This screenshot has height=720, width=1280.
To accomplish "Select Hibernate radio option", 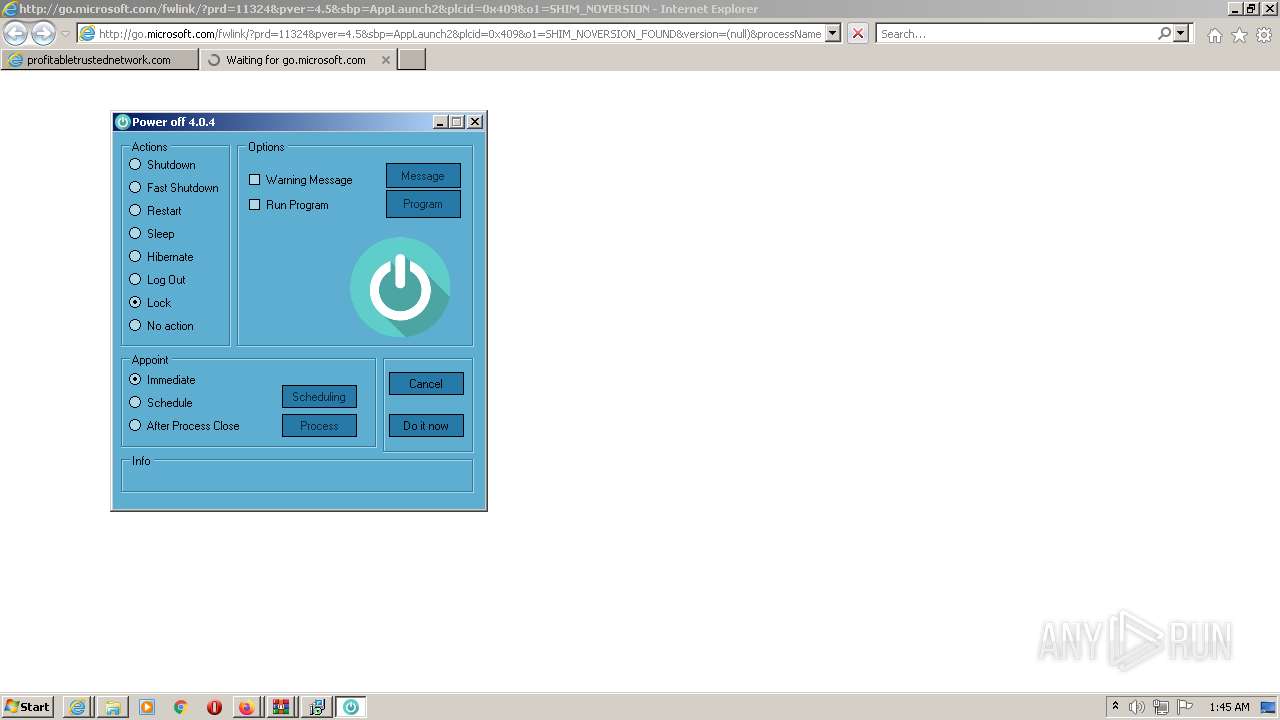I will coord(161,257).
